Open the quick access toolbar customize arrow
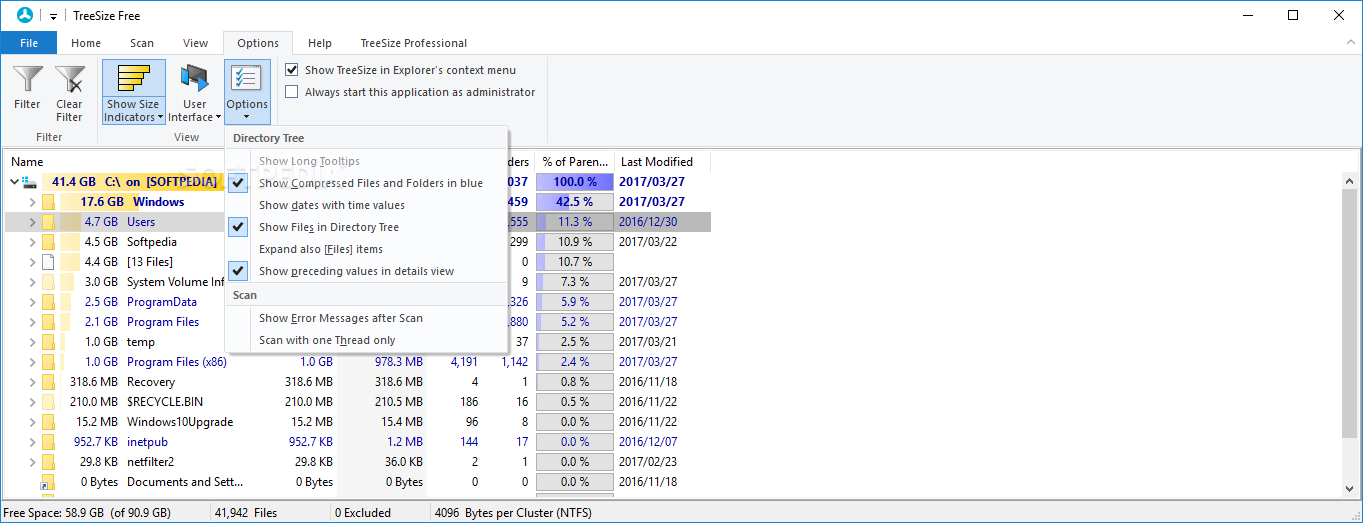This screenshot has height=523, width=1363. click(53, 17)
